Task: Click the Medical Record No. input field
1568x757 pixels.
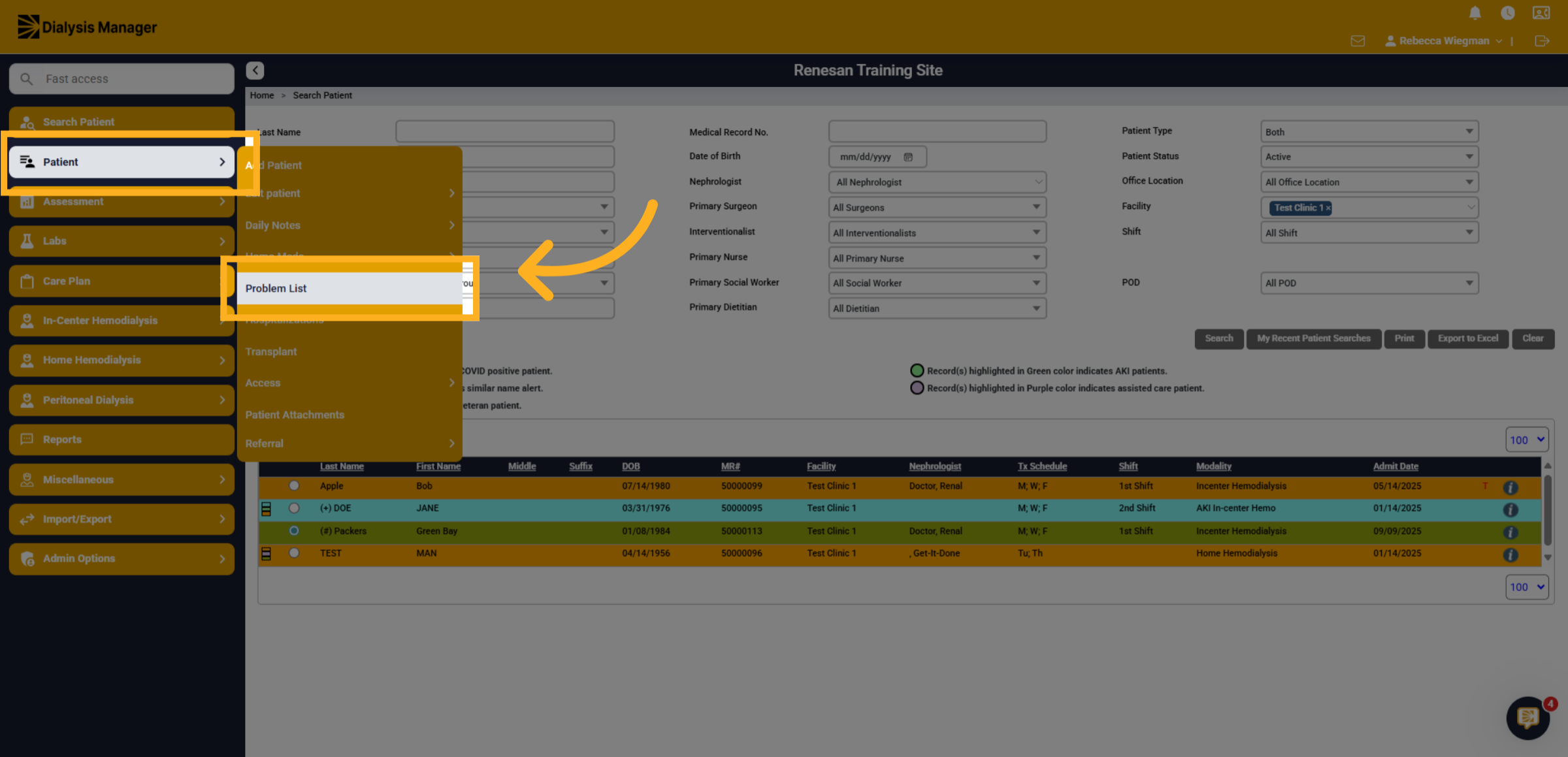Action: point(937,131)
